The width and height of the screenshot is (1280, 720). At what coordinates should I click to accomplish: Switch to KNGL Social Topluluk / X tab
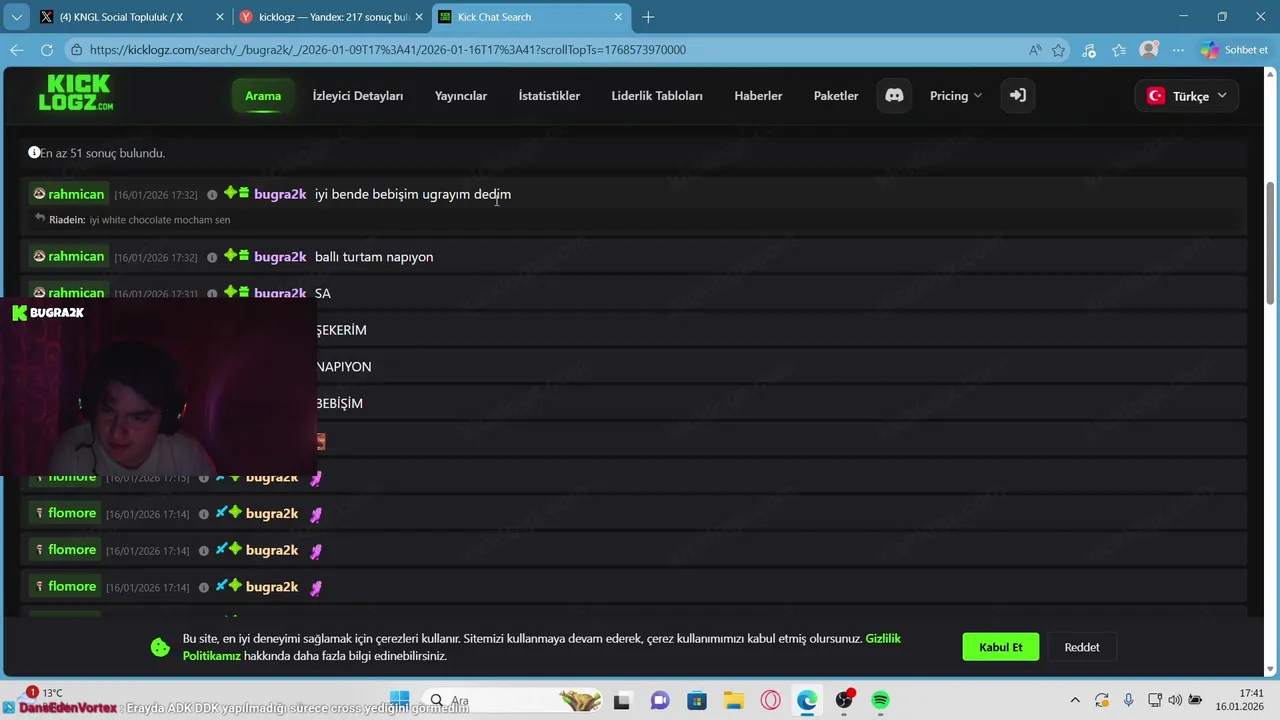(x=130, y=17)
